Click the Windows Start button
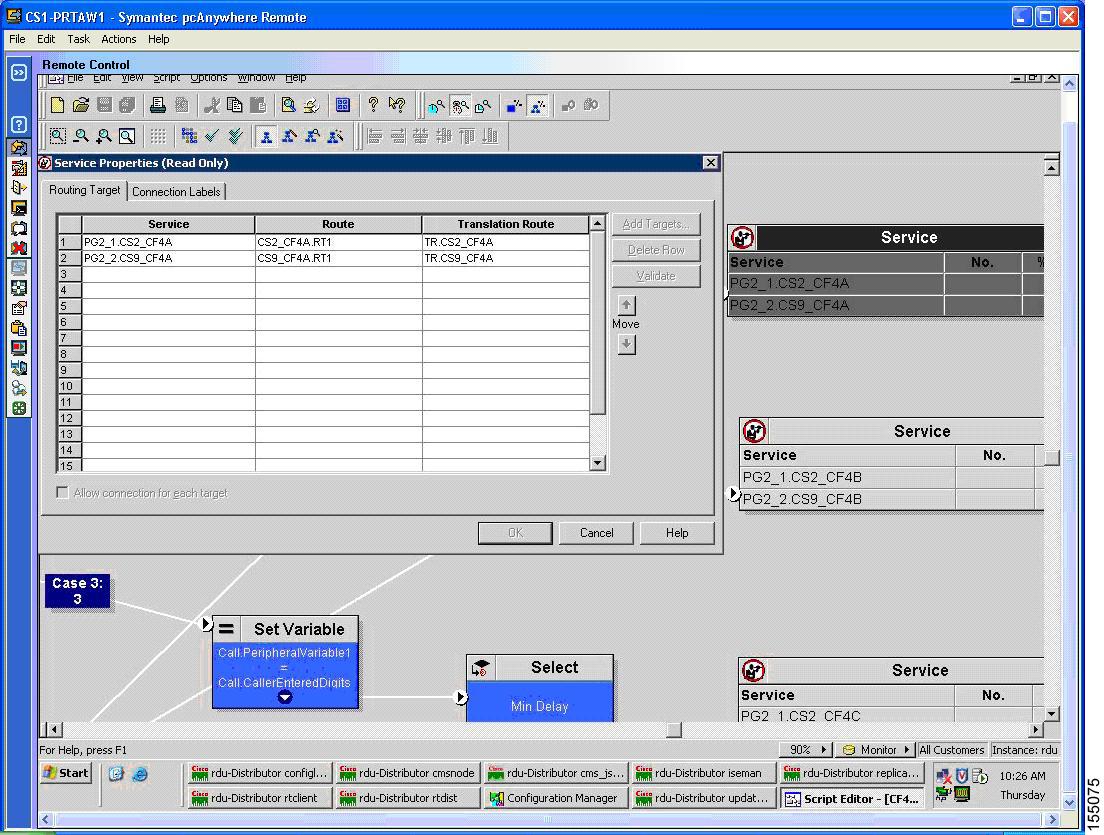The image size is (1104, 835). [x=67, y=773]
